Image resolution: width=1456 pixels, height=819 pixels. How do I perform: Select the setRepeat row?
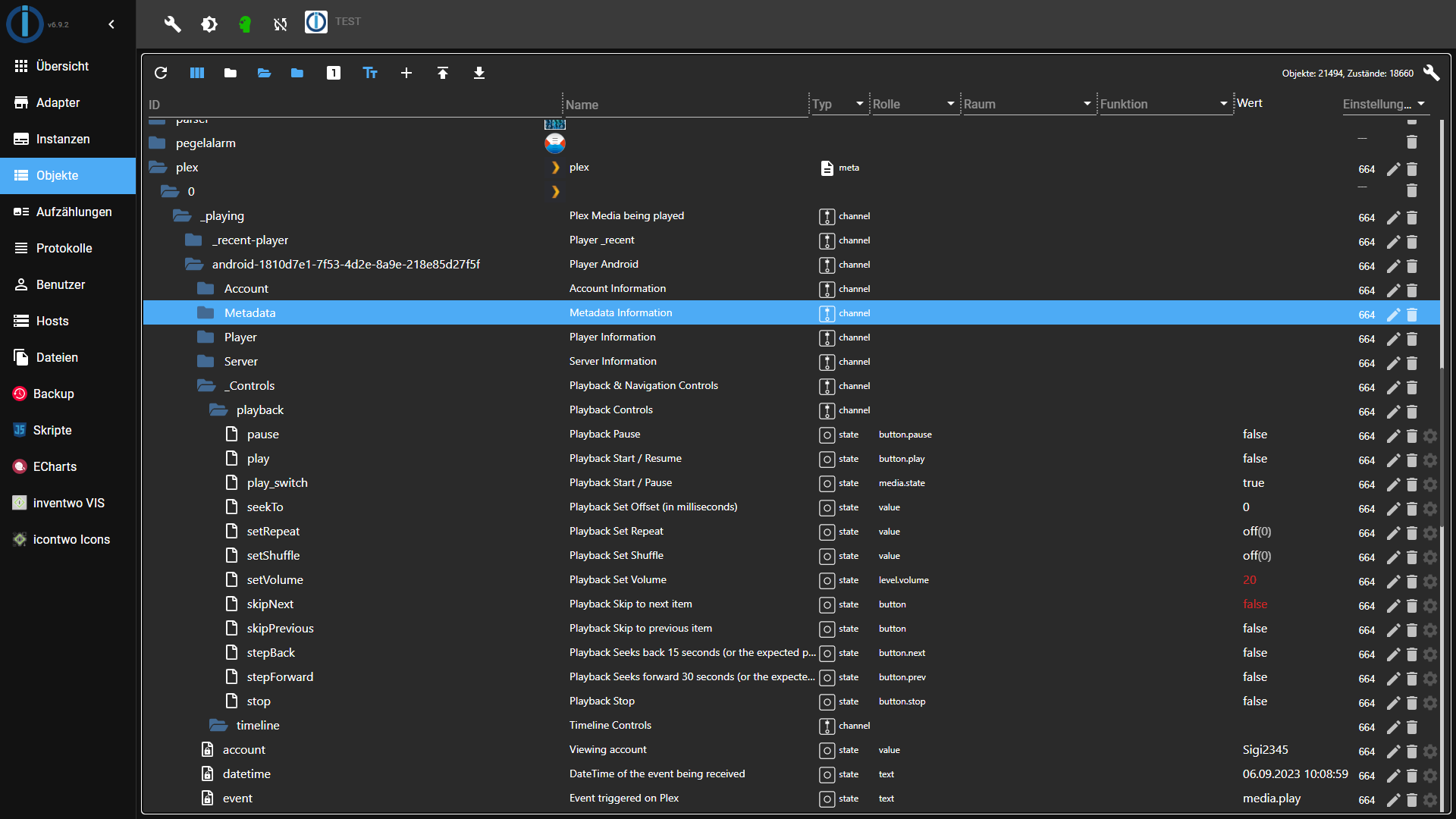pos(791,532)
